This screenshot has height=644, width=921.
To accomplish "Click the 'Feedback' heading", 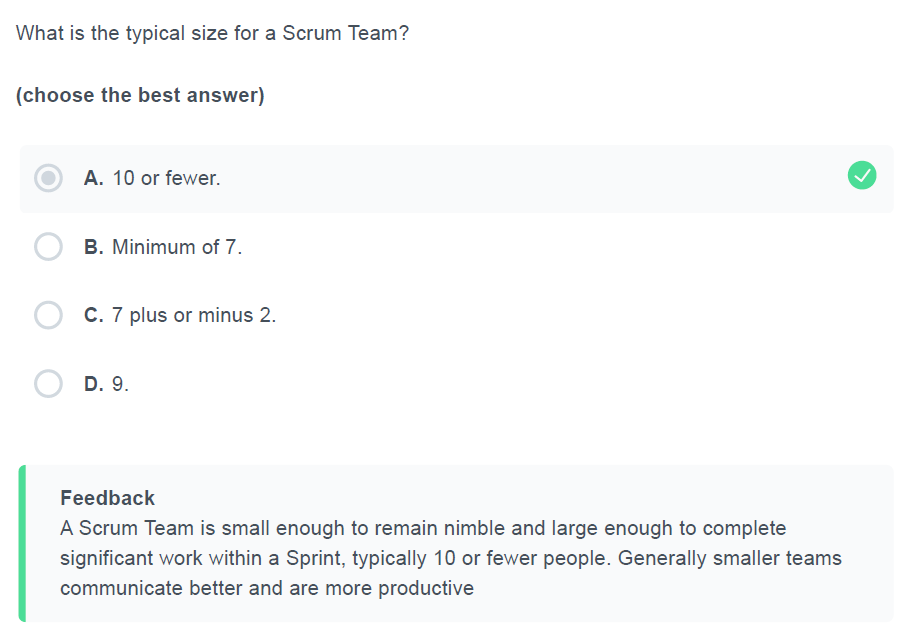I will (x=107, y=498).
